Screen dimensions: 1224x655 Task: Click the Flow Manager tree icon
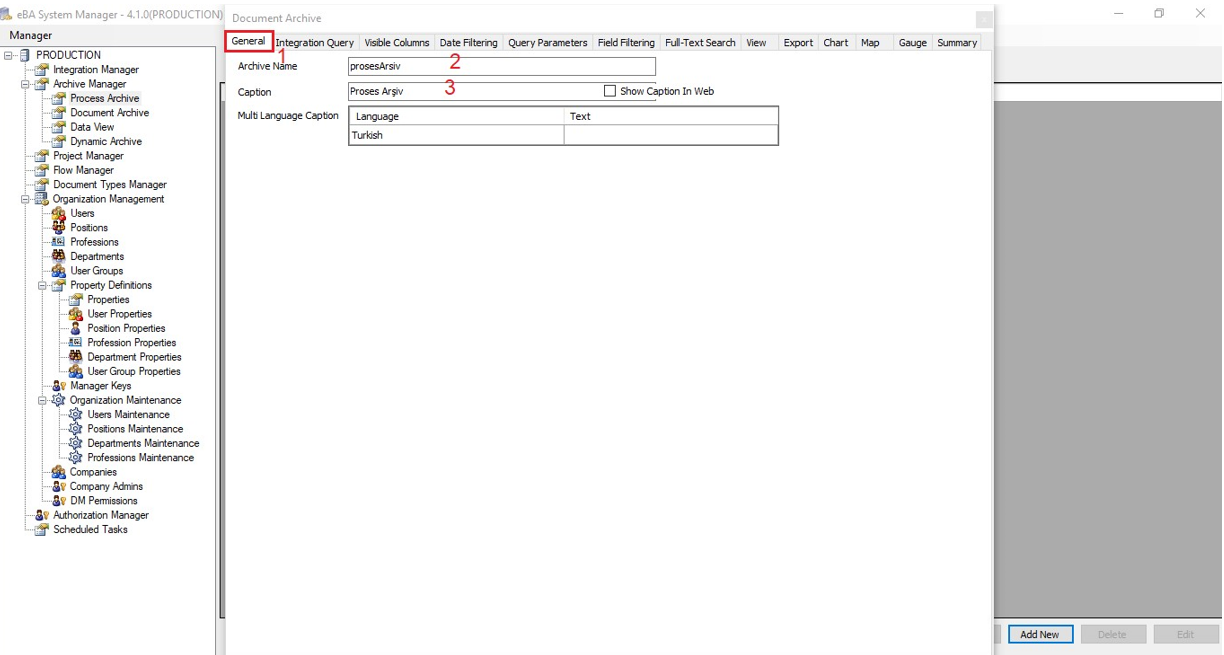coord(42,170)
